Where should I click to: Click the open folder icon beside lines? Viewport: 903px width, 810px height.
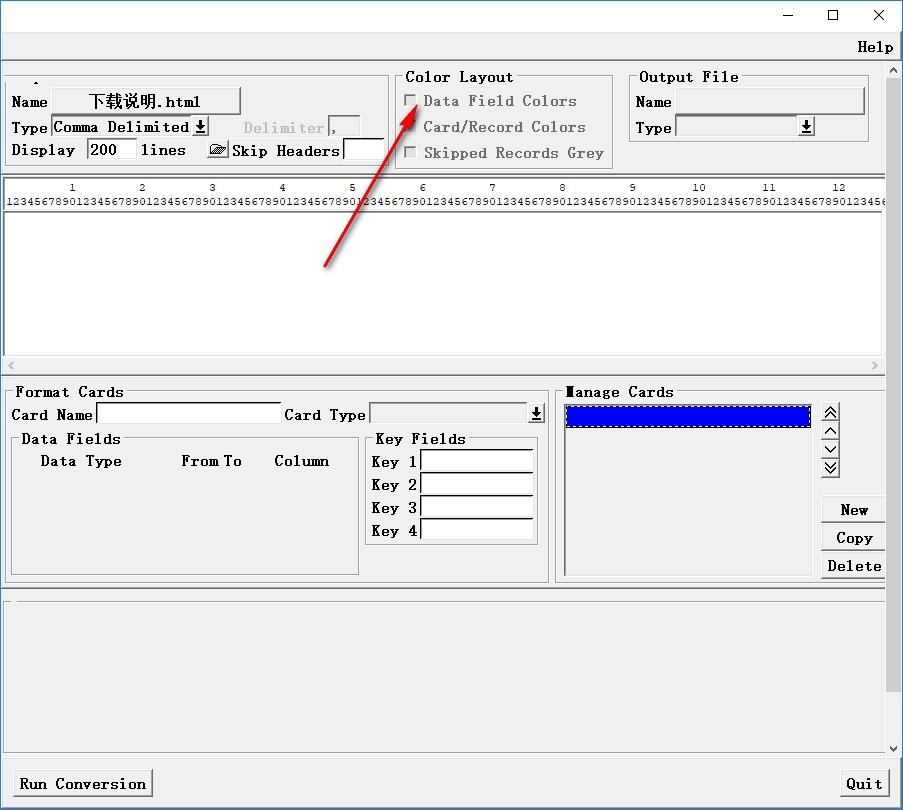coord(217,150)
